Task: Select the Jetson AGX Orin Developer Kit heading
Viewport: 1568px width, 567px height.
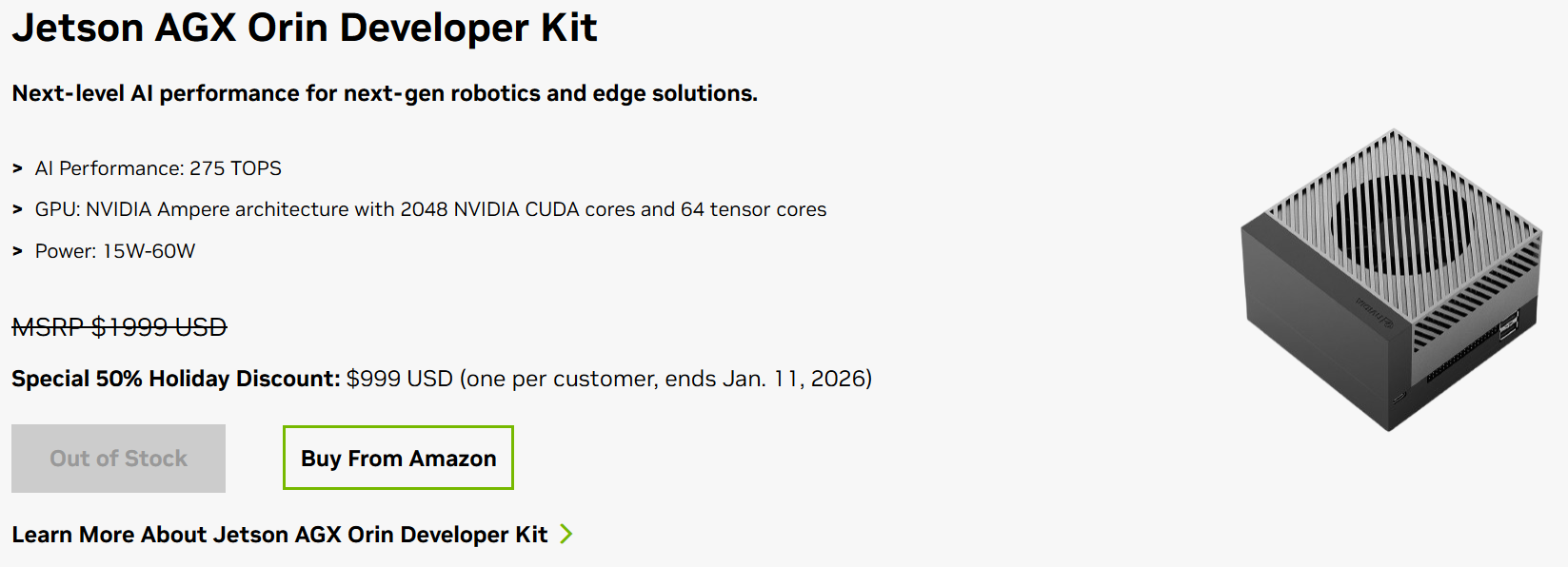Action: (x=305, y=28)
